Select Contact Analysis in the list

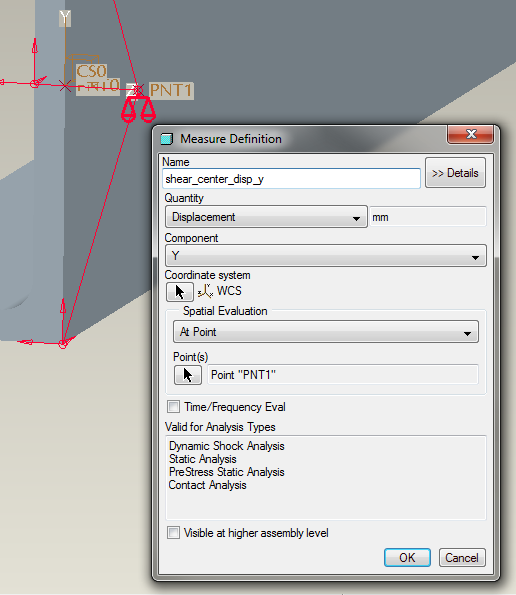(208, 485)
